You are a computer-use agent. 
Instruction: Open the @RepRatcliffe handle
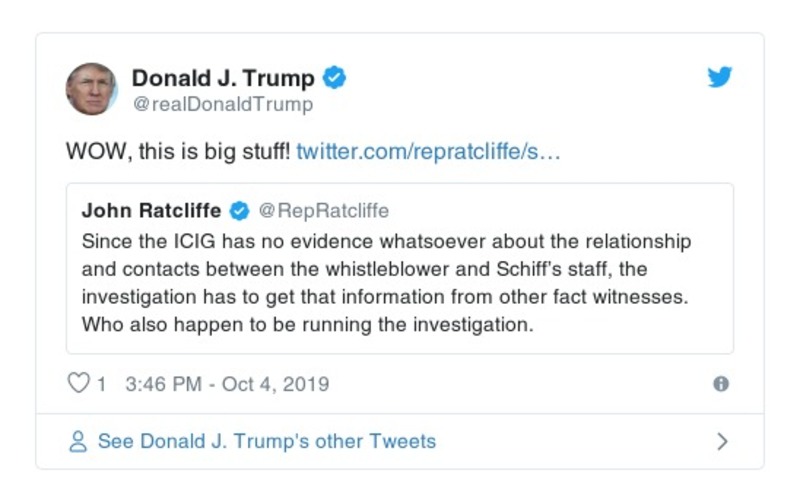click(324, 211)
